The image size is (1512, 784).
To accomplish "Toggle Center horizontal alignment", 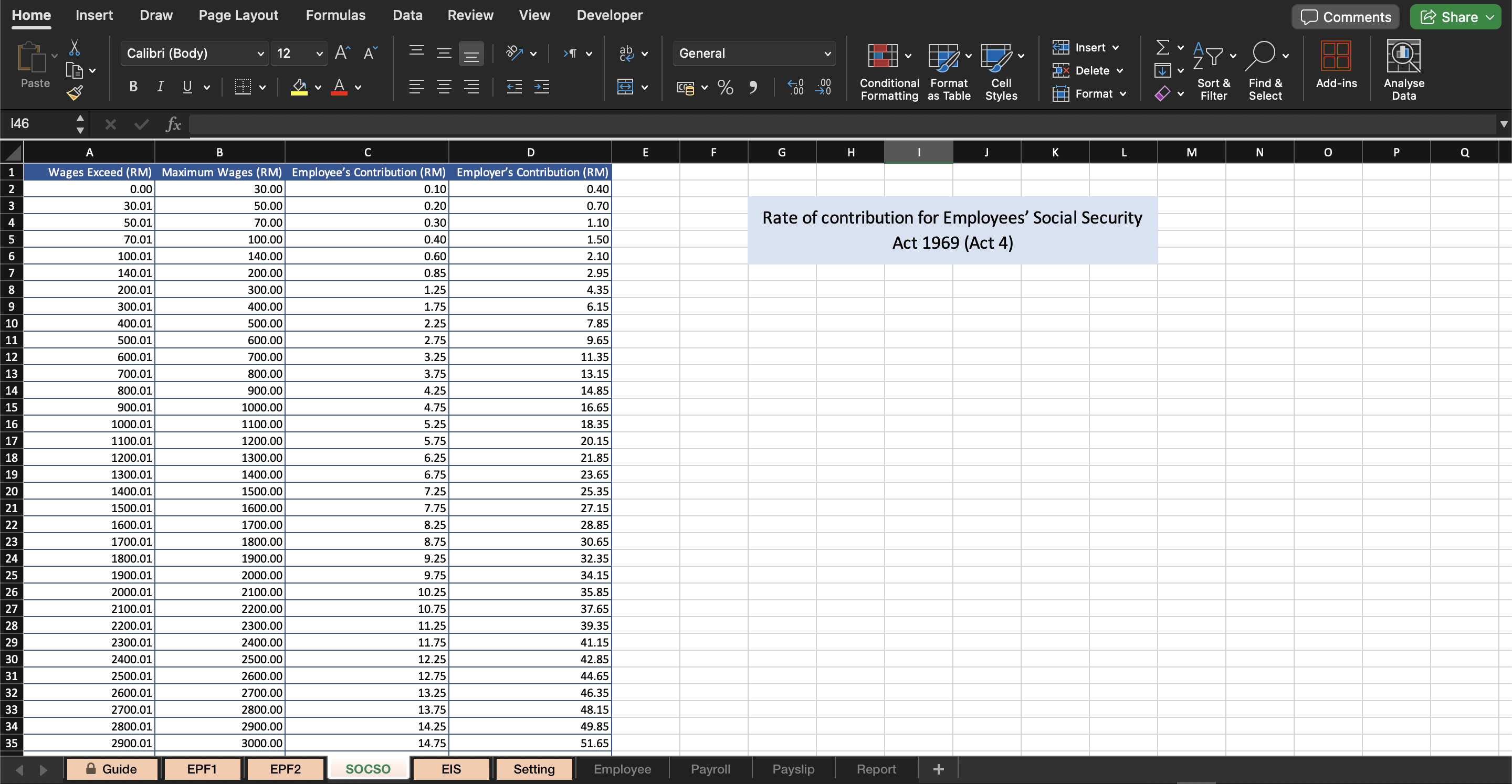I will 444,87.
